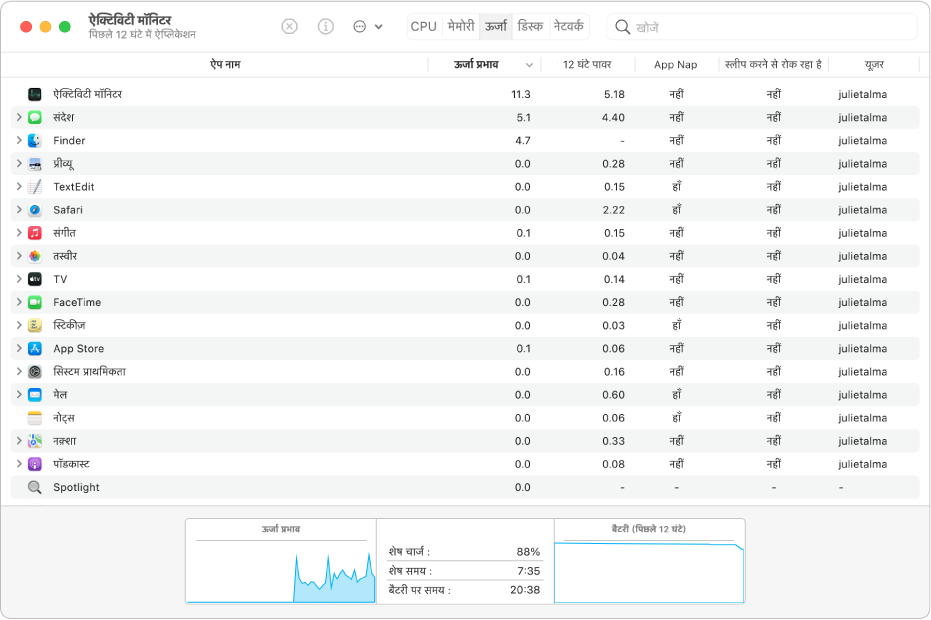Select the Apple TV app icon

[35, 279]
